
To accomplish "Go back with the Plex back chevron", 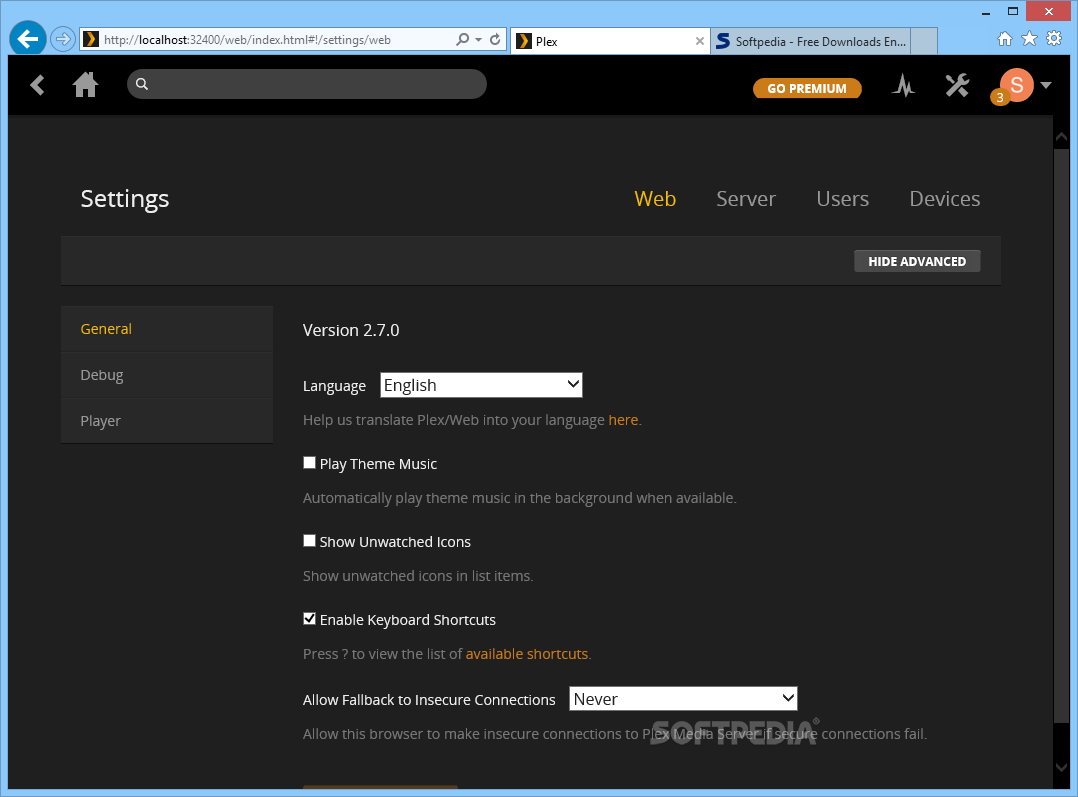I will coord(38,85).
